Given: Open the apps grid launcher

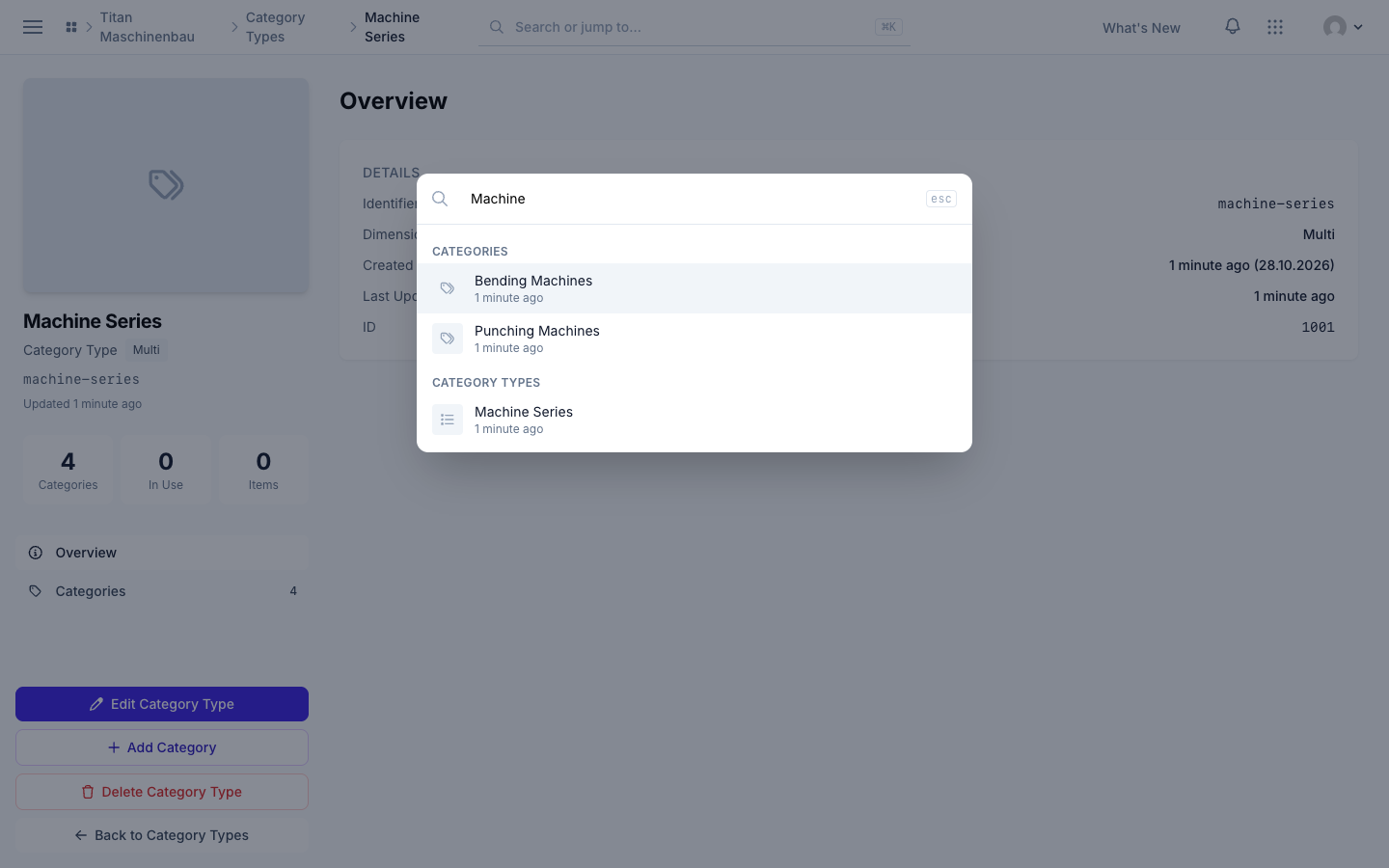Looking at the screenshot, I should pyautogui.click(x=1275, y=27).
